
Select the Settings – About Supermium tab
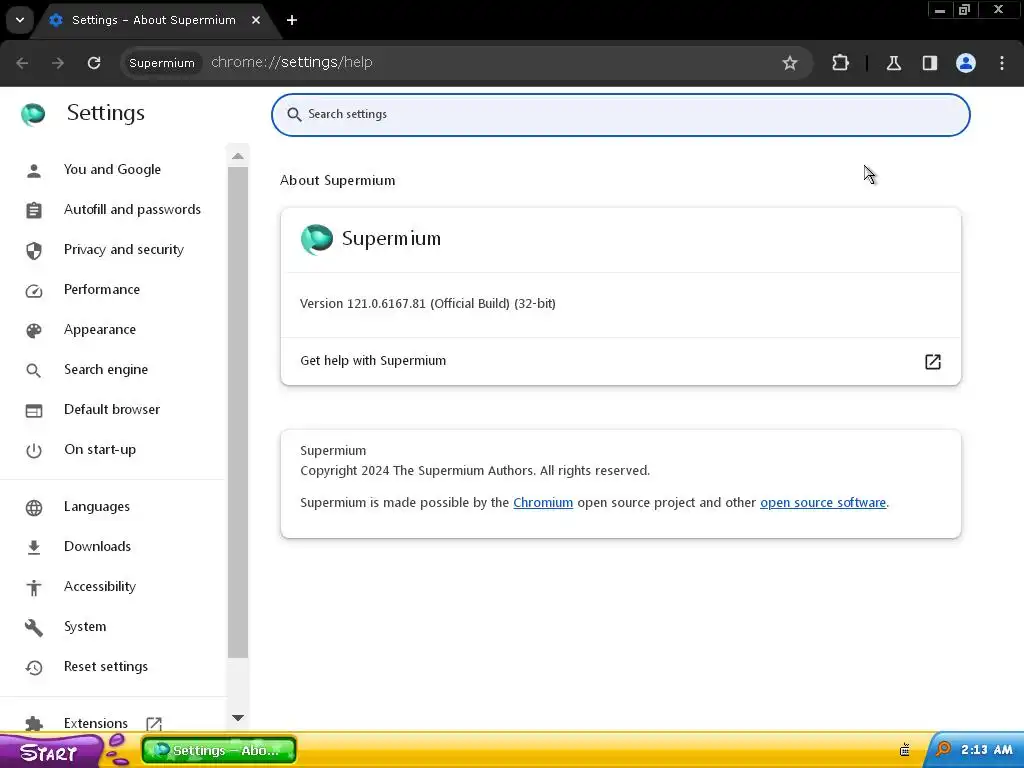click(x=154, y=20)
